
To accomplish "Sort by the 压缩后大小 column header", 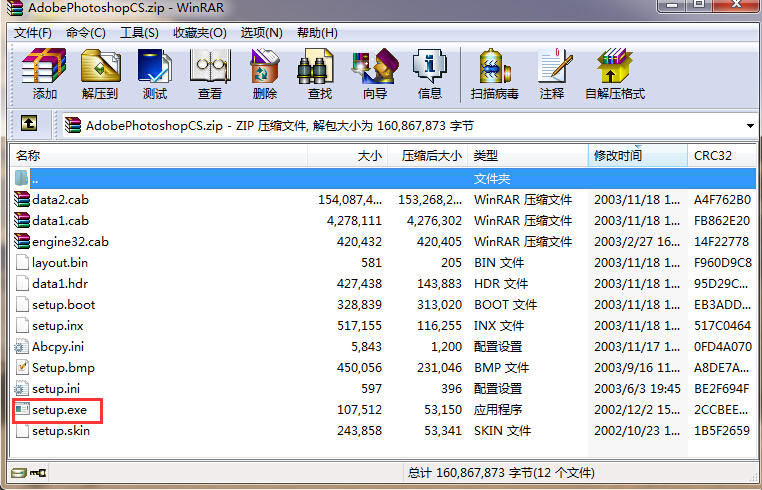I will pyautogui.click(x=428, y=156).
